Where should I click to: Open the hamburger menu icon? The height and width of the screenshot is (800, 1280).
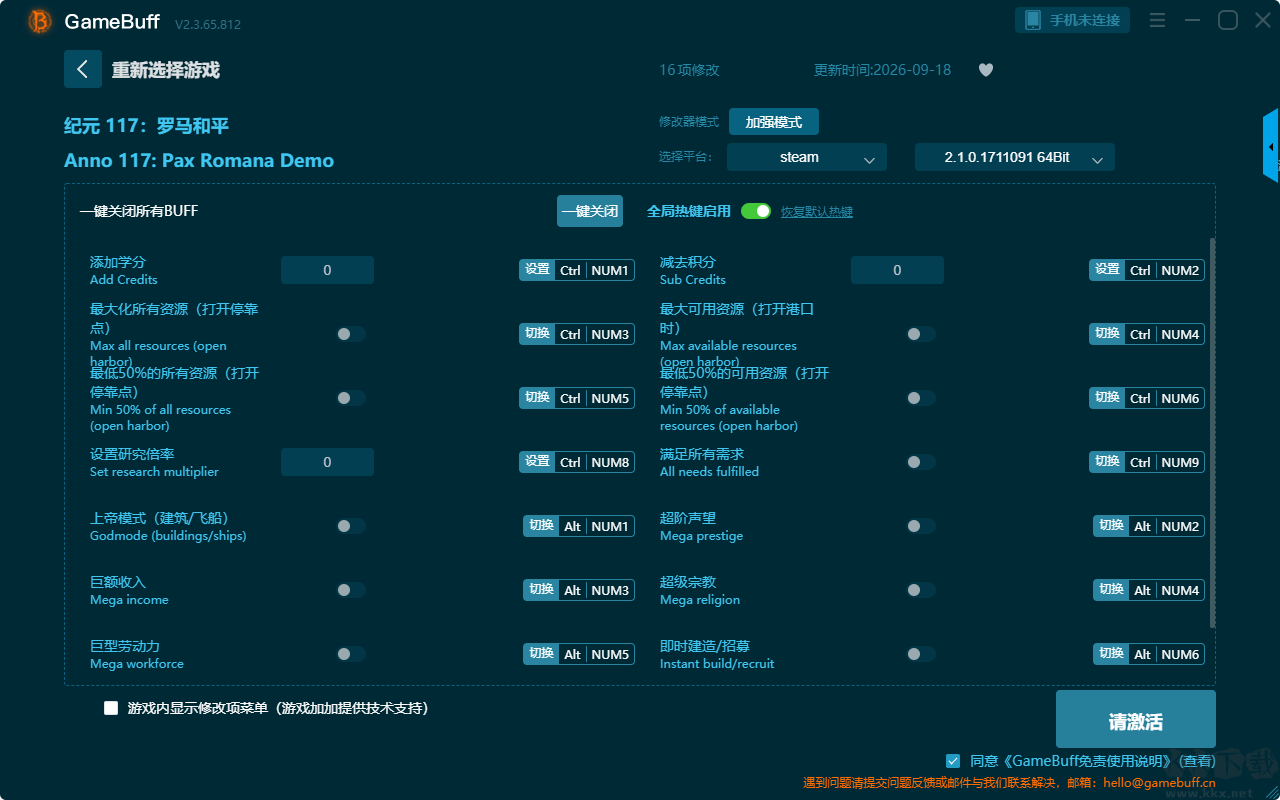(1157, 20)
